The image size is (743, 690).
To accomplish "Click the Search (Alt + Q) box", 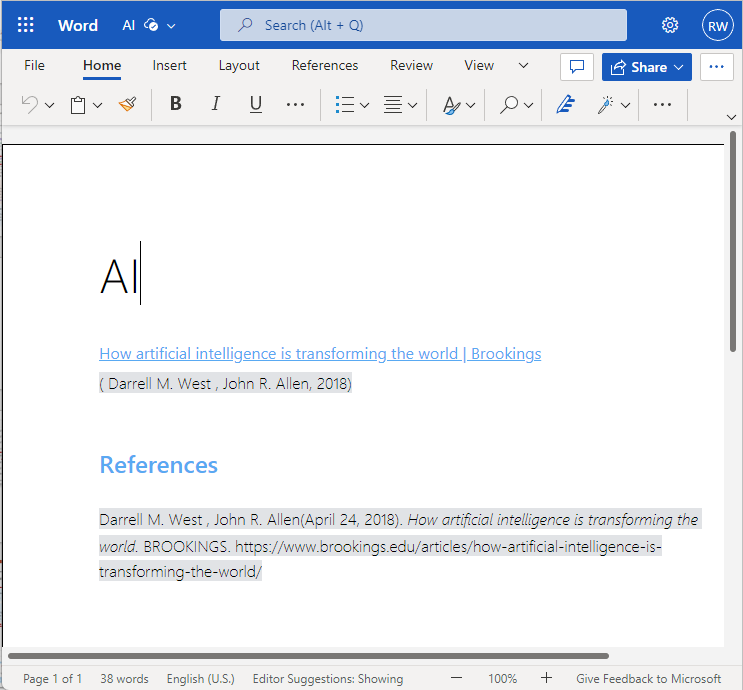I will (423, 25).
